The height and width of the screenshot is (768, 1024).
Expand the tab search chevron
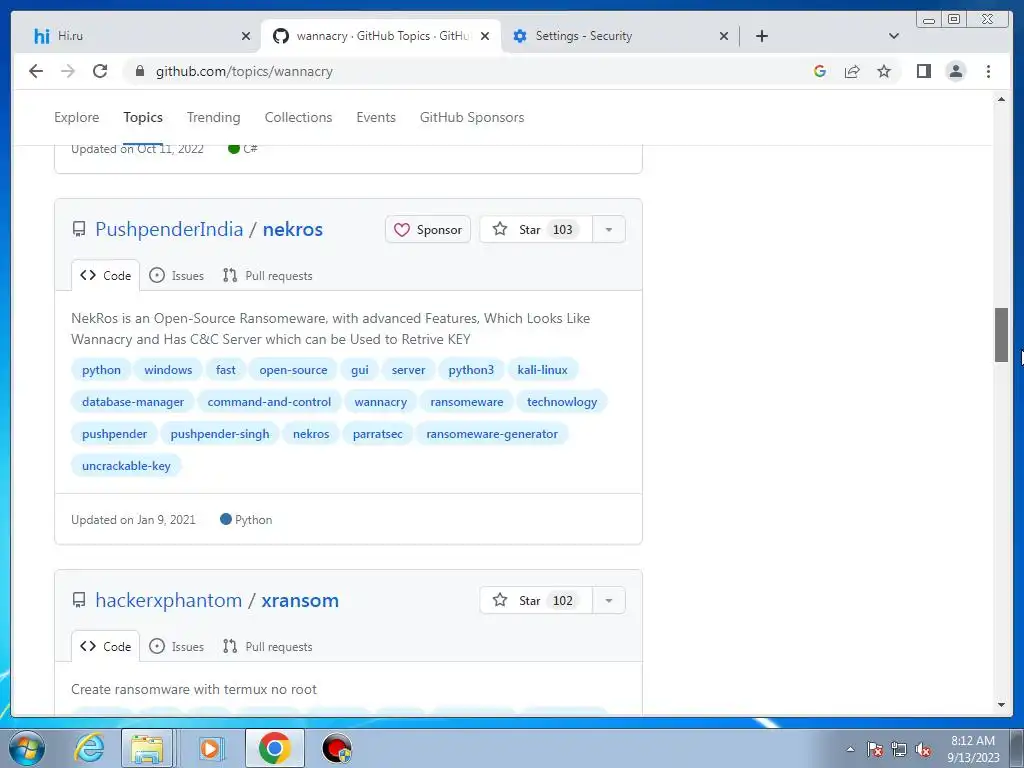pos(893,36)
